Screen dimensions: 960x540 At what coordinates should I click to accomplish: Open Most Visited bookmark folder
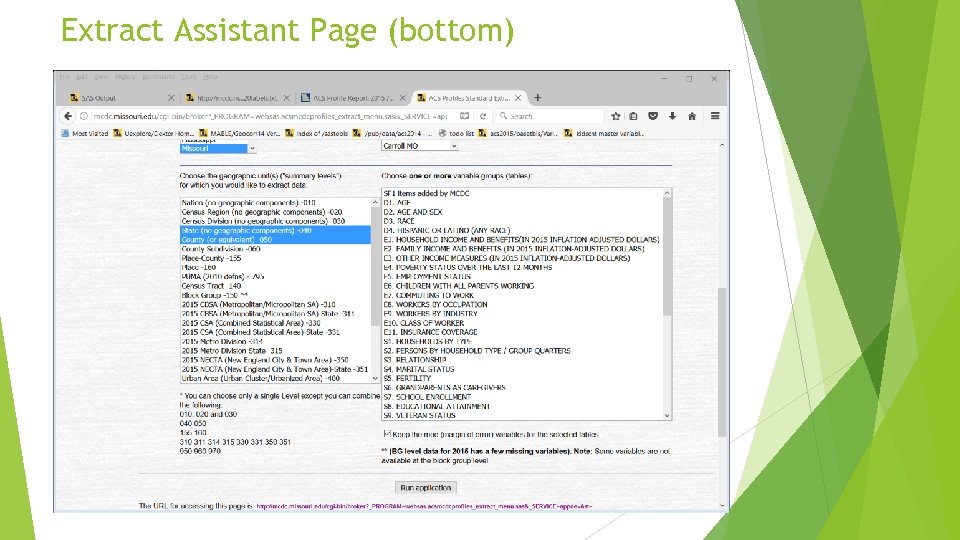(84, 133)
